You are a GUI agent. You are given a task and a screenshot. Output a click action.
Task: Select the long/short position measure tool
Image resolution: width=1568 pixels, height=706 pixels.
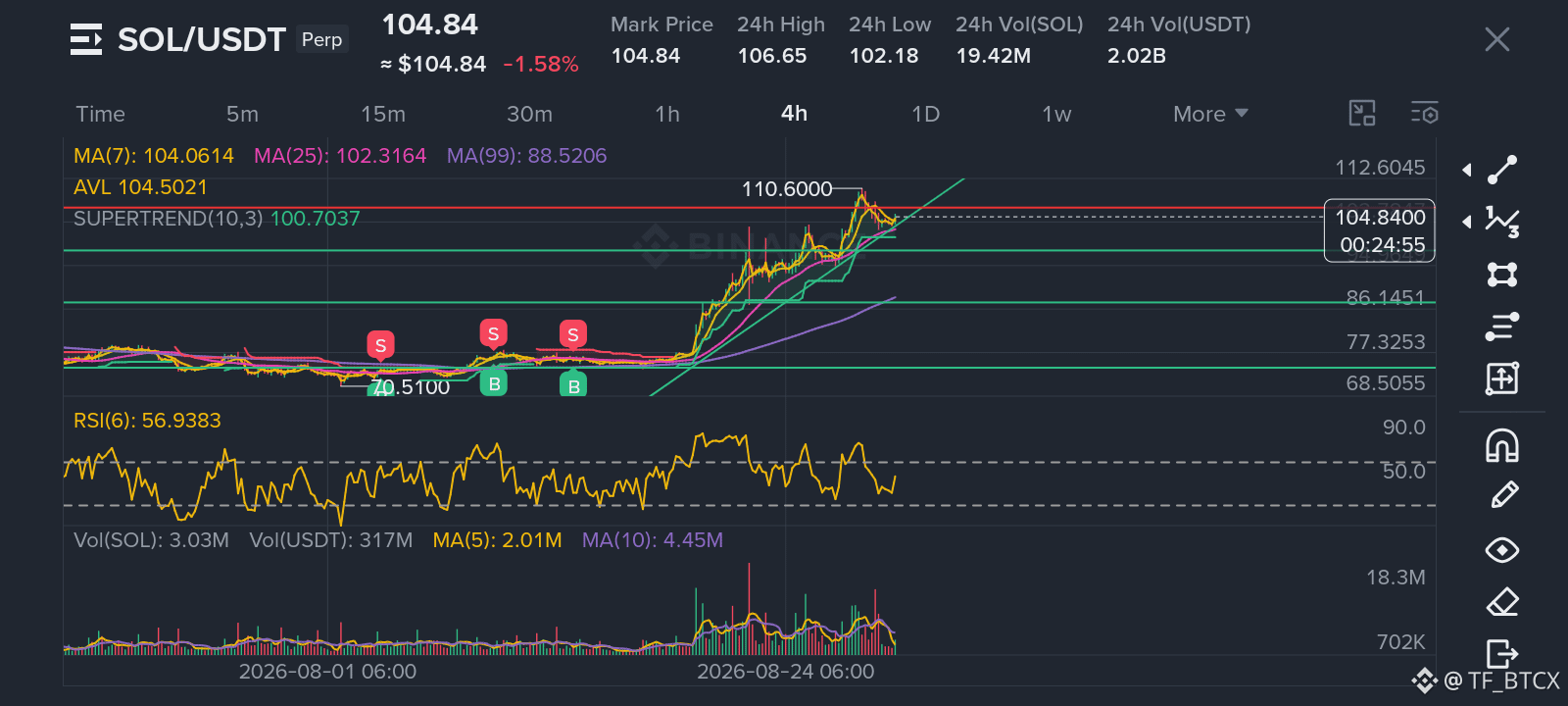click(x=1502, y=378)
